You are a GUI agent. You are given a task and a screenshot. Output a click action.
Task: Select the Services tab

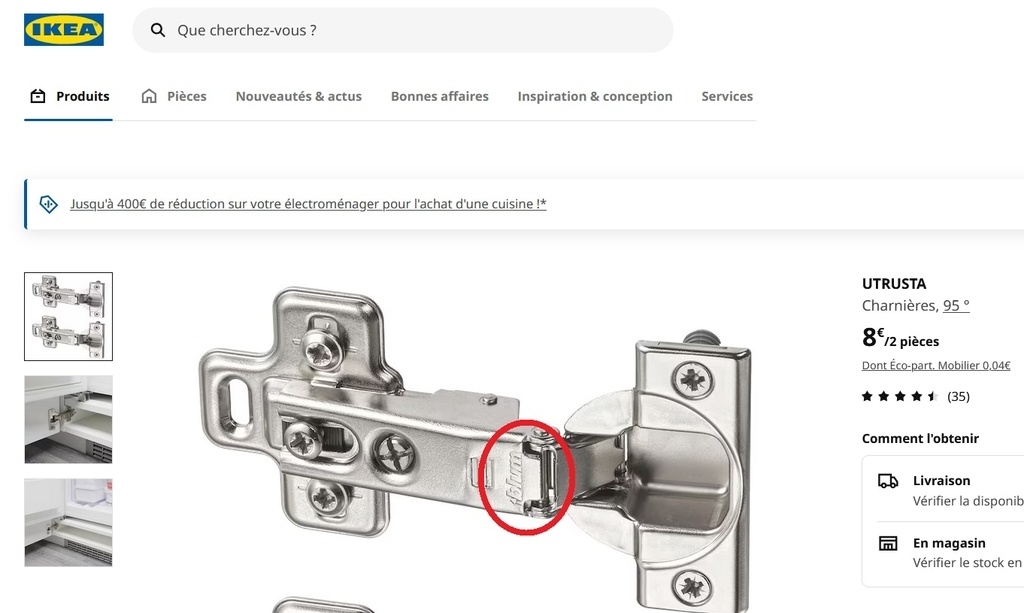click(727, 96)
